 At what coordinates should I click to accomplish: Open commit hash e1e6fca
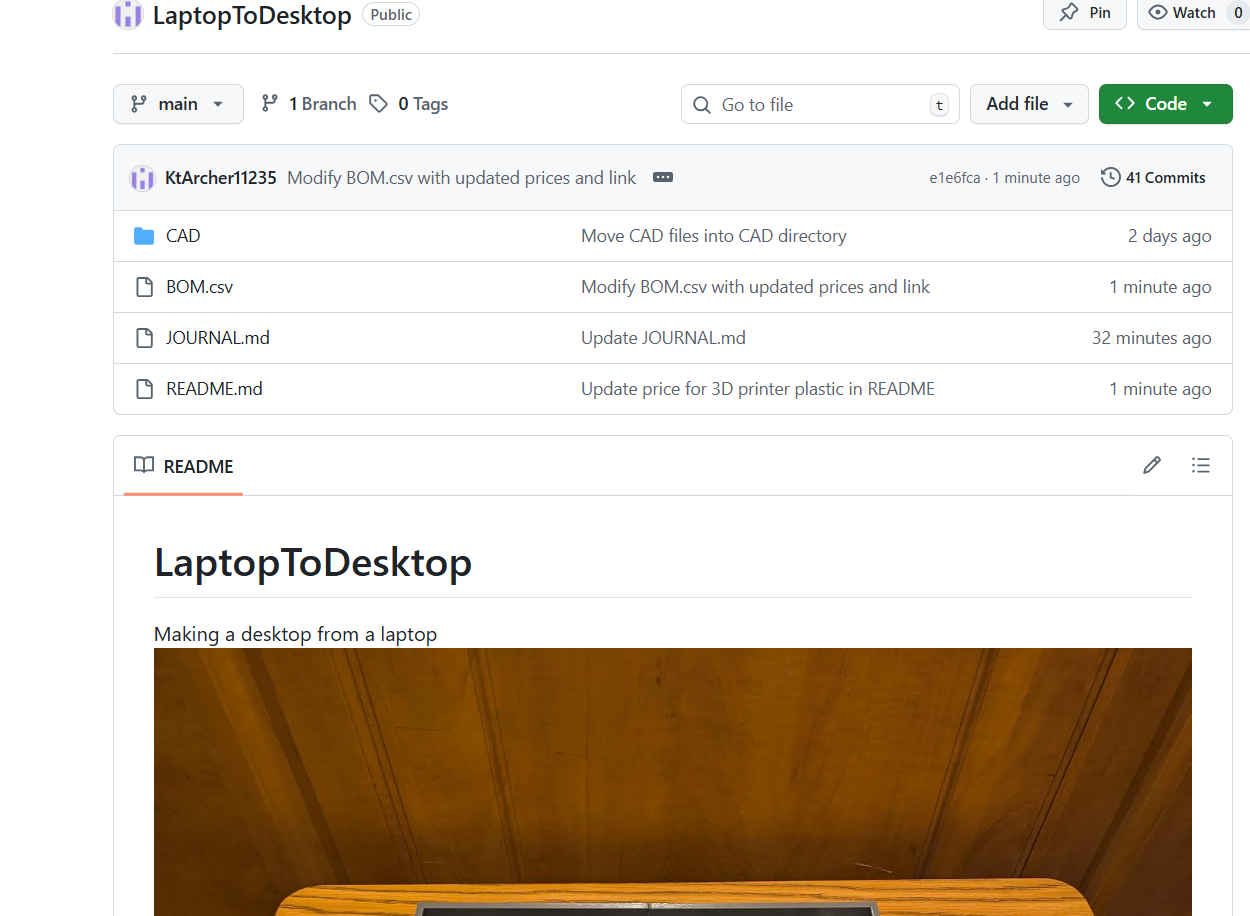click(x=954, y=178)
